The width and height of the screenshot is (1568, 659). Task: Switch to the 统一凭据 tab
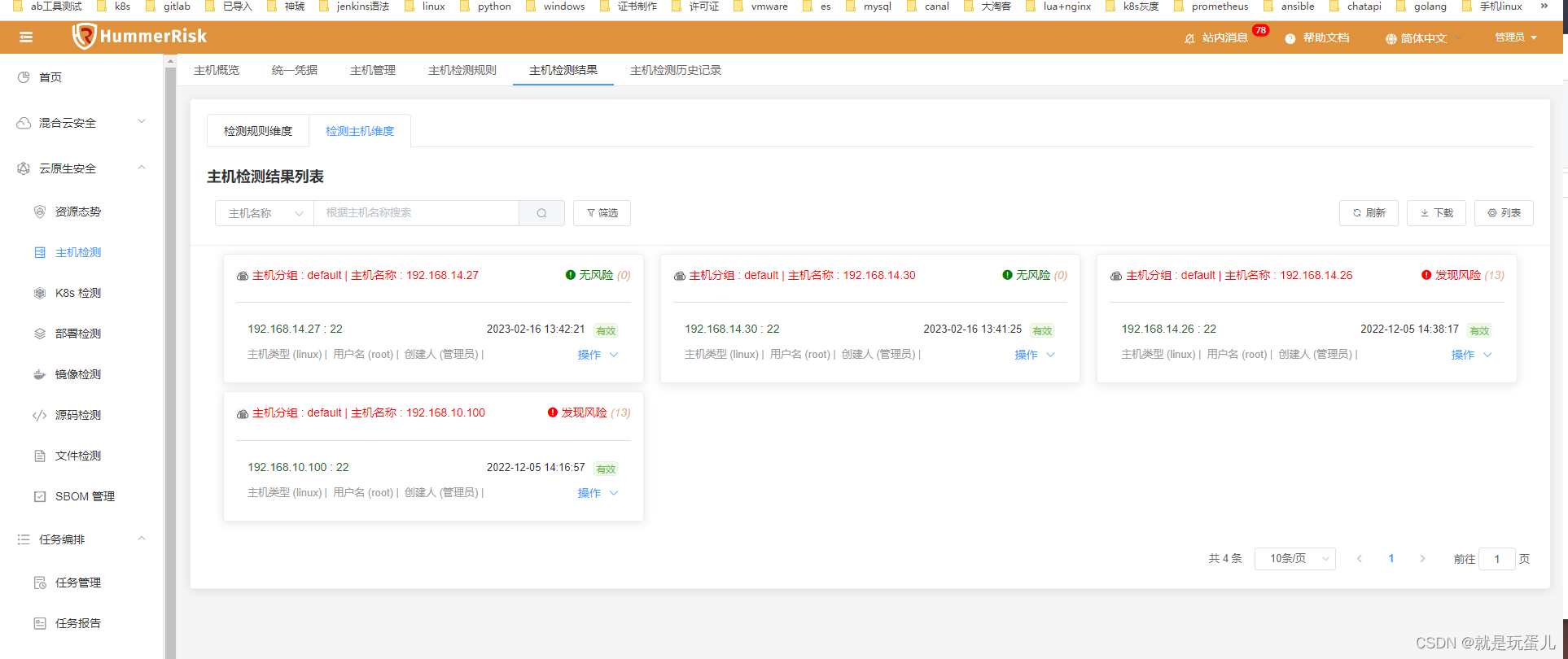pyautogui.click(x=295, y=70)
